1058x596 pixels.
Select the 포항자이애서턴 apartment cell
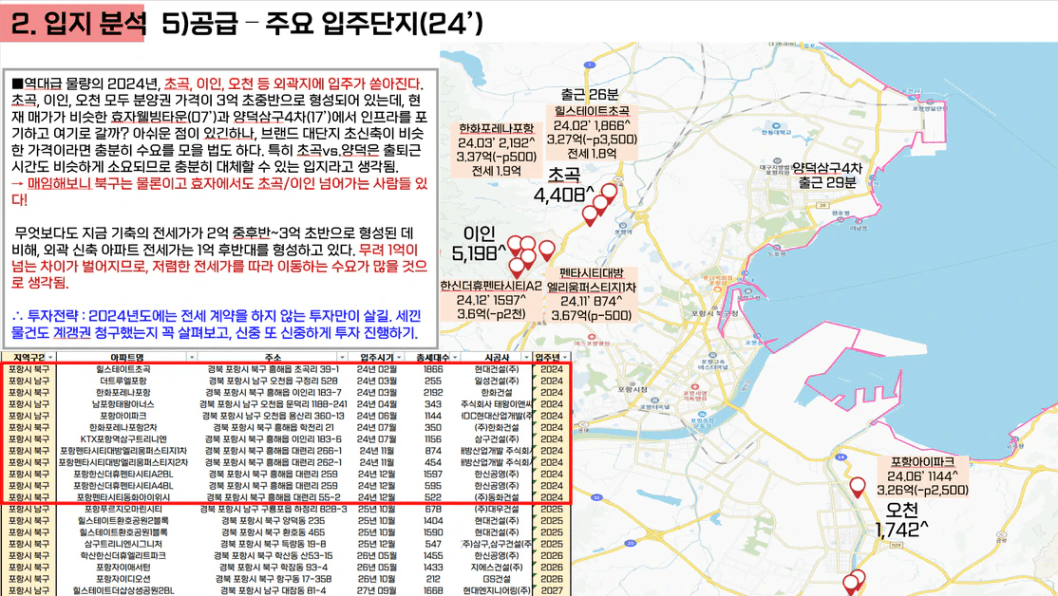coord(123,567)
